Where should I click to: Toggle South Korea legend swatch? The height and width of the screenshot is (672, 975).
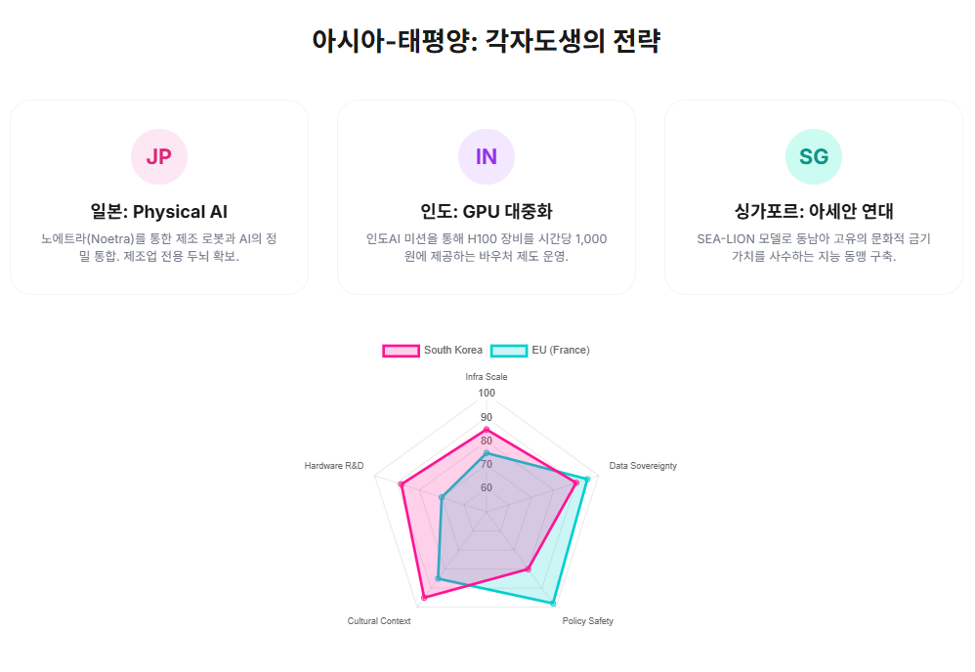click(401, 351)
